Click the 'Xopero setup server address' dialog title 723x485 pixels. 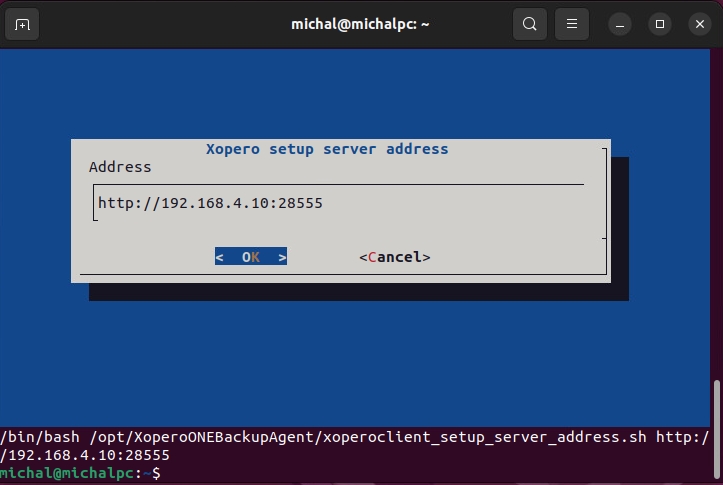coord(327,149)
